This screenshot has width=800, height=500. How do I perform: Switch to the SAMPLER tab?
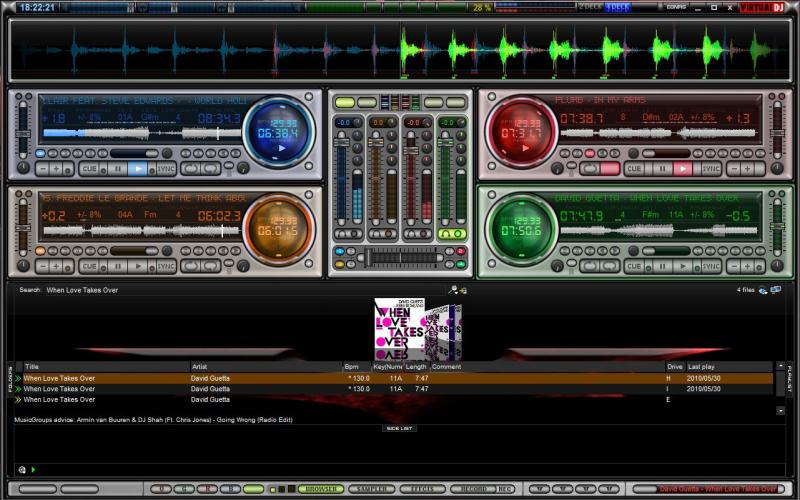coord(372,489)
